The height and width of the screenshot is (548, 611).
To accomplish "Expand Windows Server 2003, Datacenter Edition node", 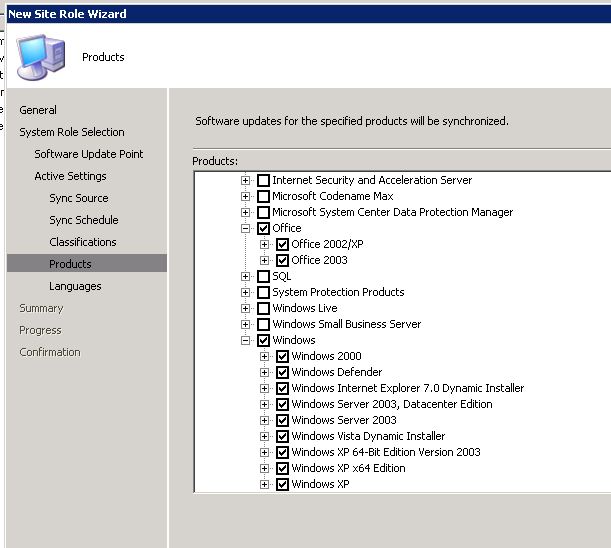I will click(264, 404).
